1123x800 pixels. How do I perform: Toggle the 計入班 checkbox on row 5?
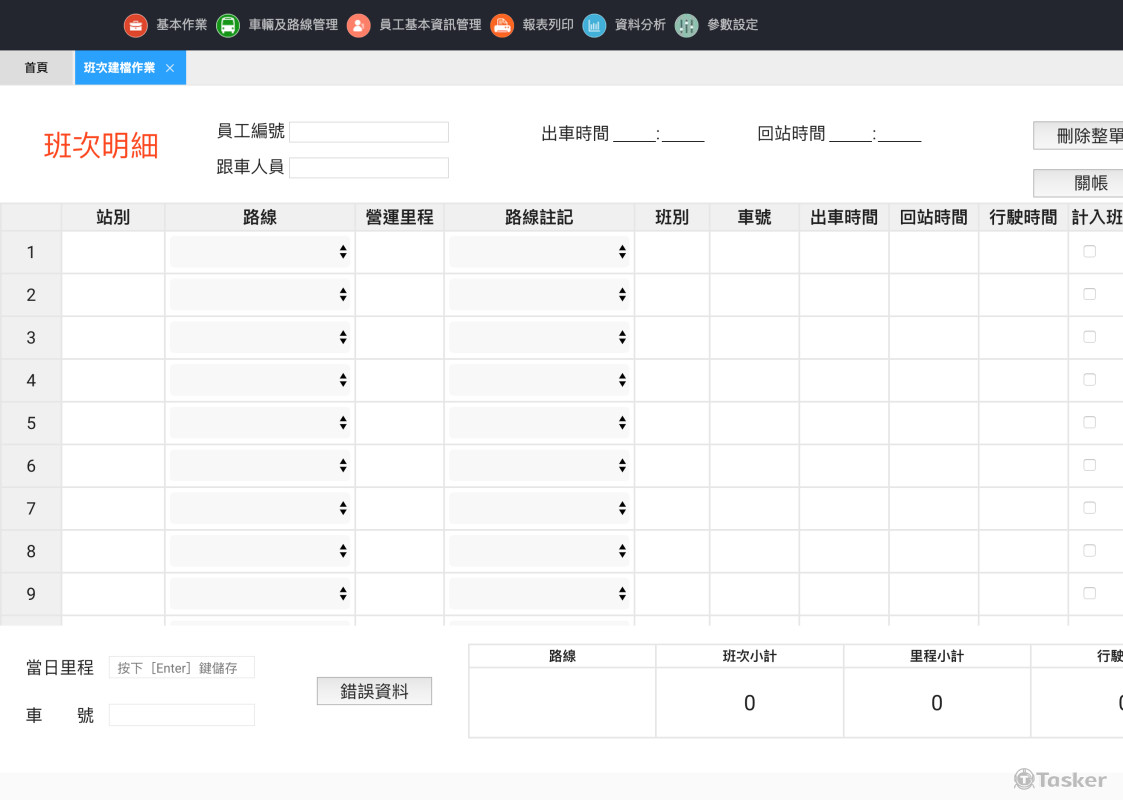[1089, 422]
